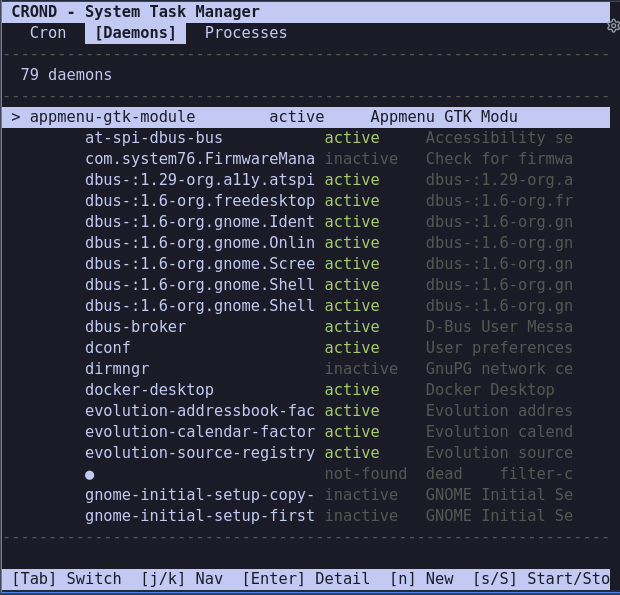Select the gnome-initial-setup-copy- daemon
This screenshot has height=595, width=620.
200,495
